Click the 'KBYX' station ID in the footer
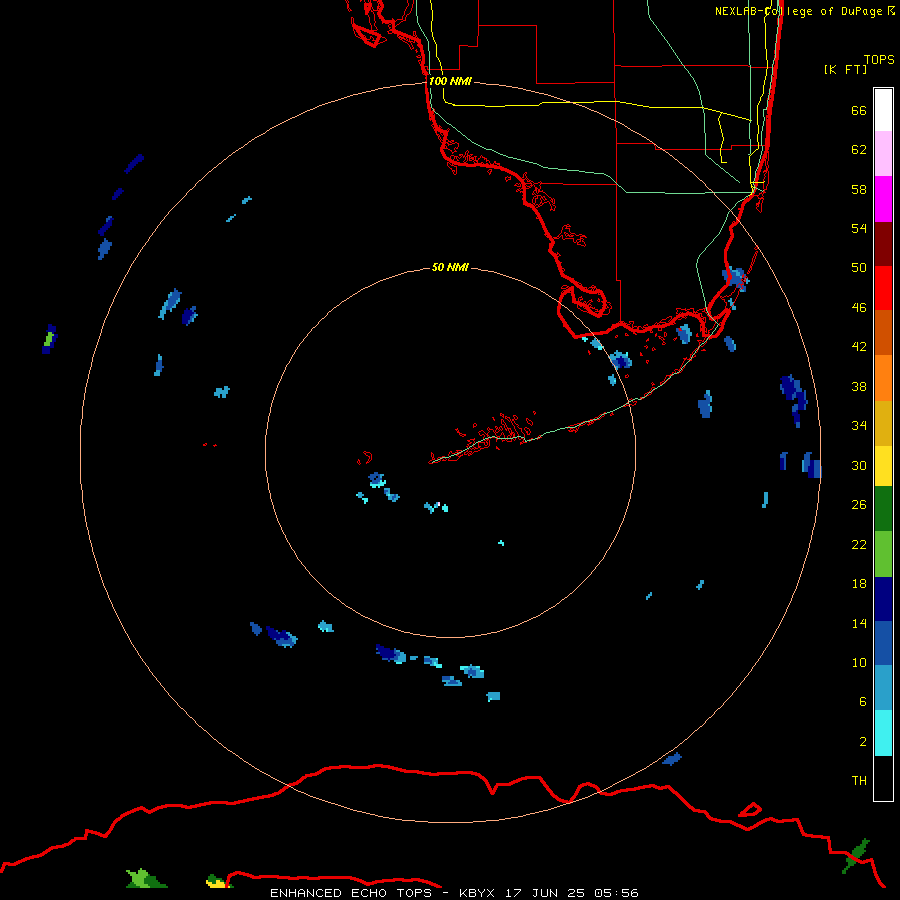 tap(476, 893)
